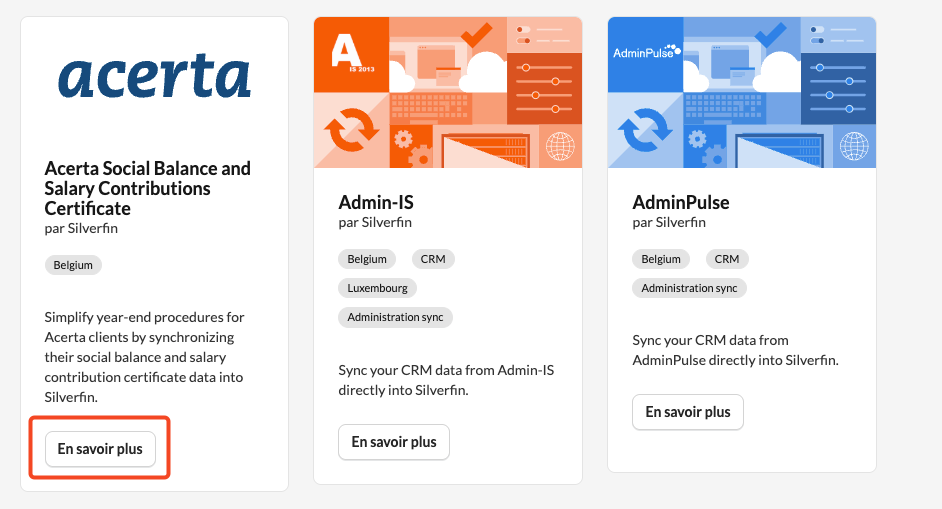Image resolution: width=942 pixels, height=509 pixels.
Task: Click the A IS 2013 logo tile
Action: [x=351, y=55]
